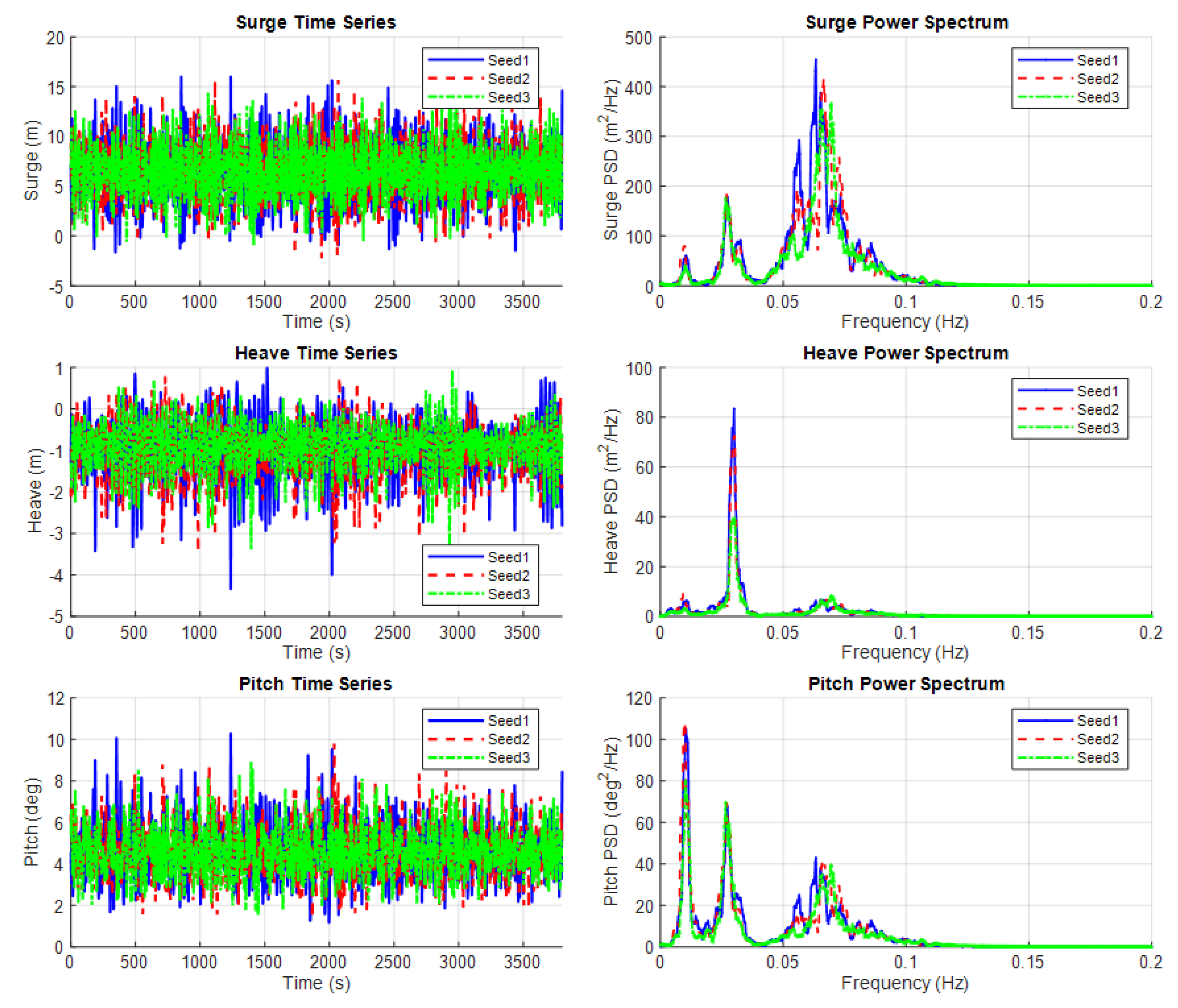Click the "Pitch Time Series" plot title
1178x1008 pixels.
coord(315,684)
